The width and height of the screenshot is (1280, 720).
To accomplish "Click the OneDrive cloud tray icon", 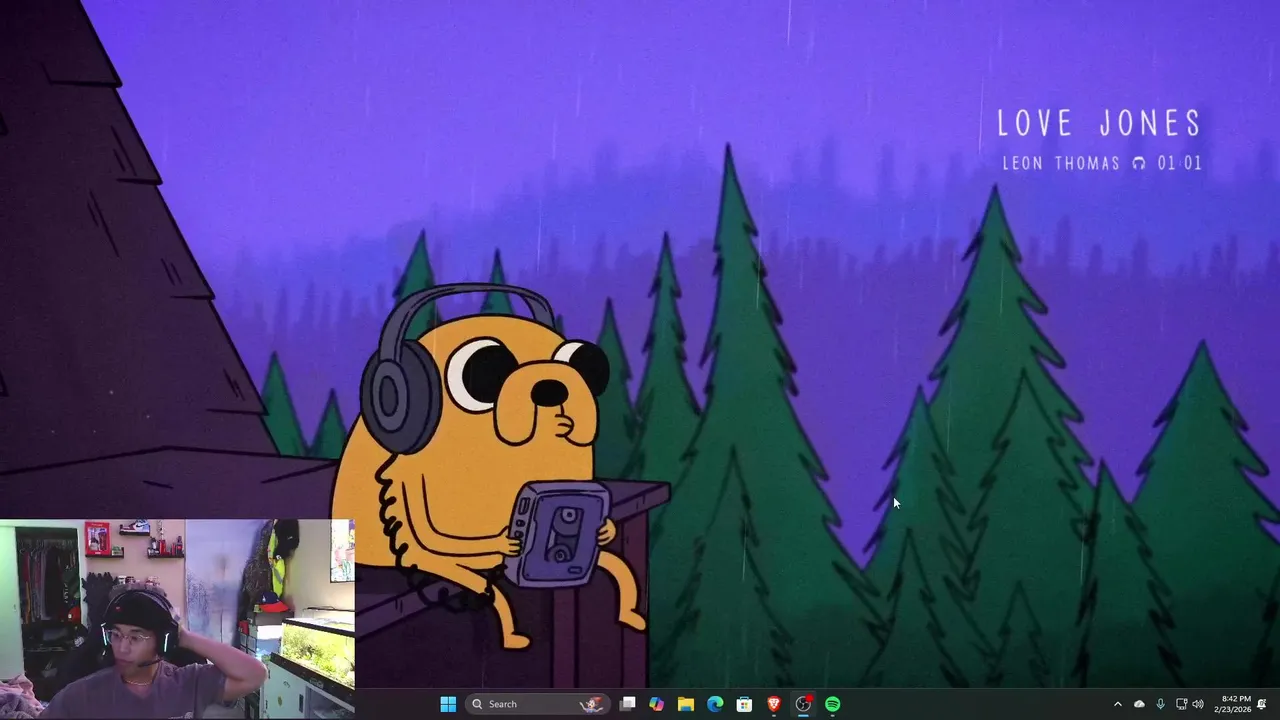I will point(1139,704).
